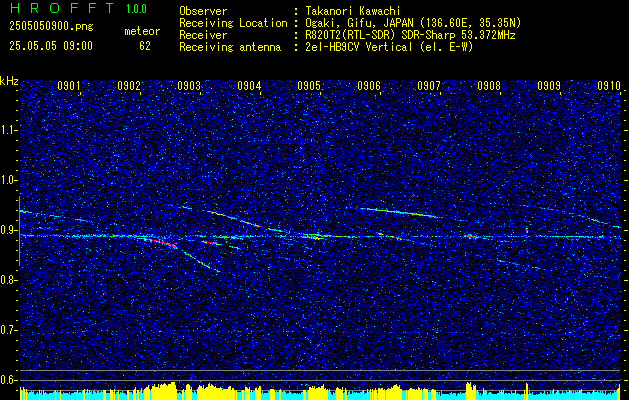
Task: Click the 0.7 frequency axis label
Action: coord(9,330)
